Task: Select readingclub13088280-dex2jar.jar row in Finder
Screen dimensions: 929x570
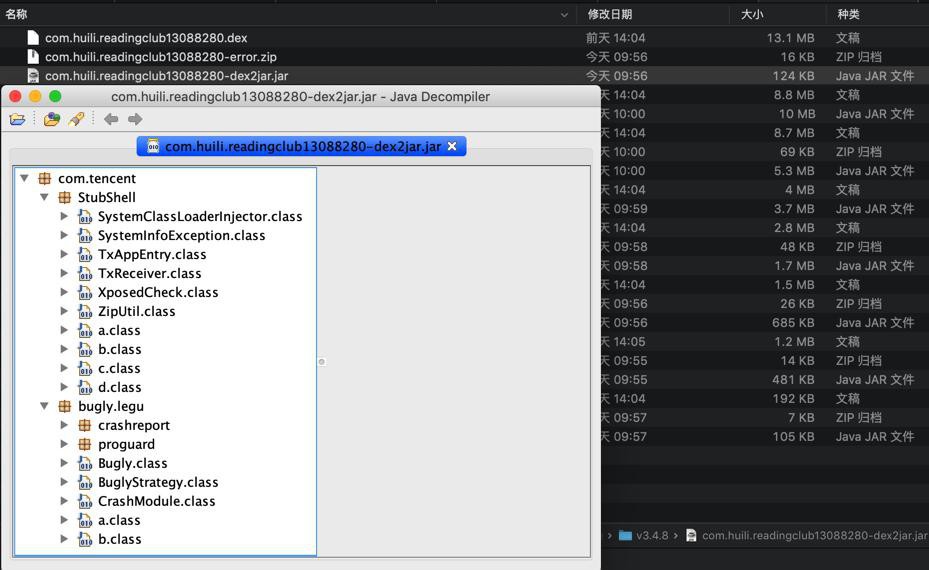Action: coord(464,76)
